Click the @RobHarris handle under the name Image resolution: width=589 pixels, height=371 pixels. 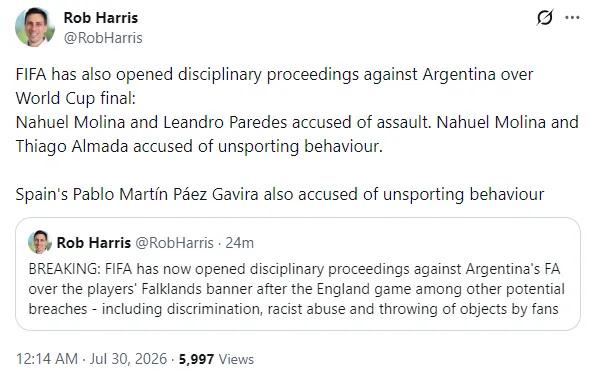coord(103,38)
